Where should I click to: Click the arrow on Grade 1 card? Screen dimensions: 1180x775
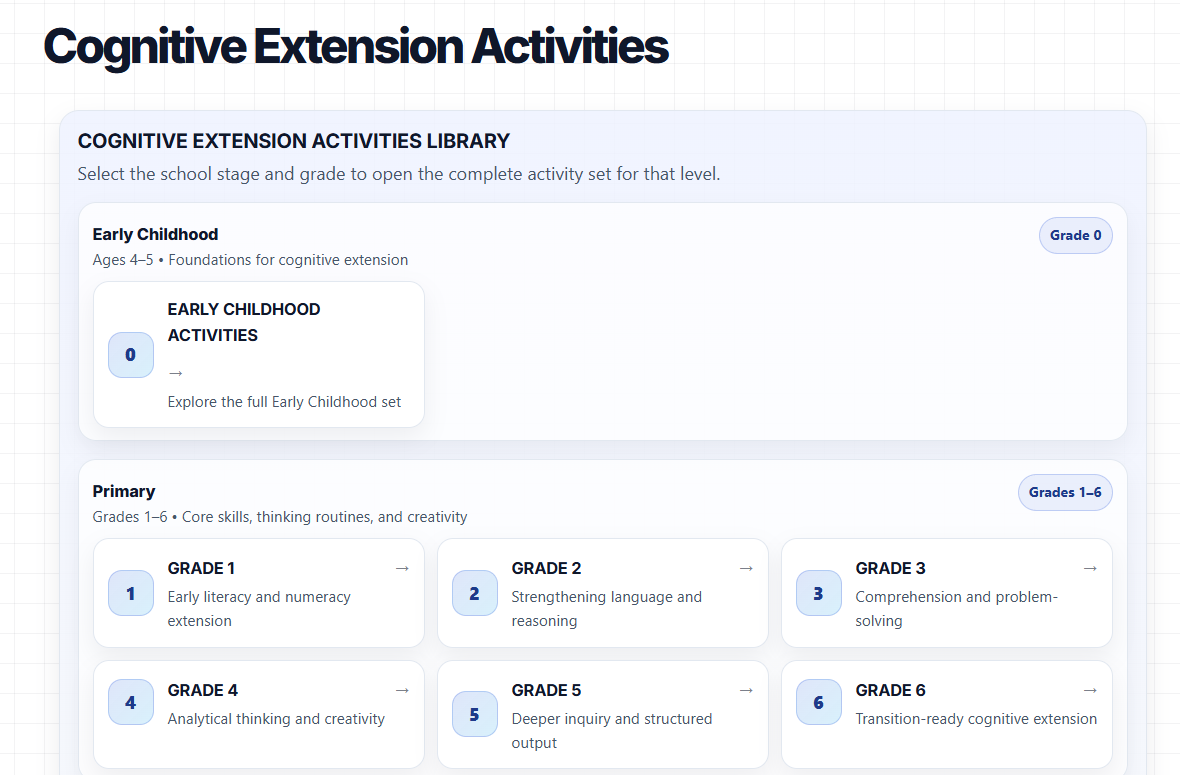(x=402, y=568)
